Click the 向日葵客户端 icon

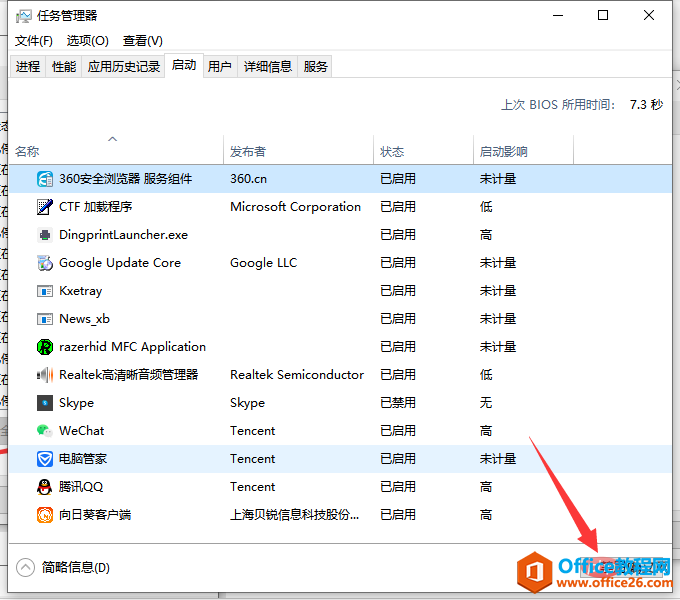[x=45, y=515]
